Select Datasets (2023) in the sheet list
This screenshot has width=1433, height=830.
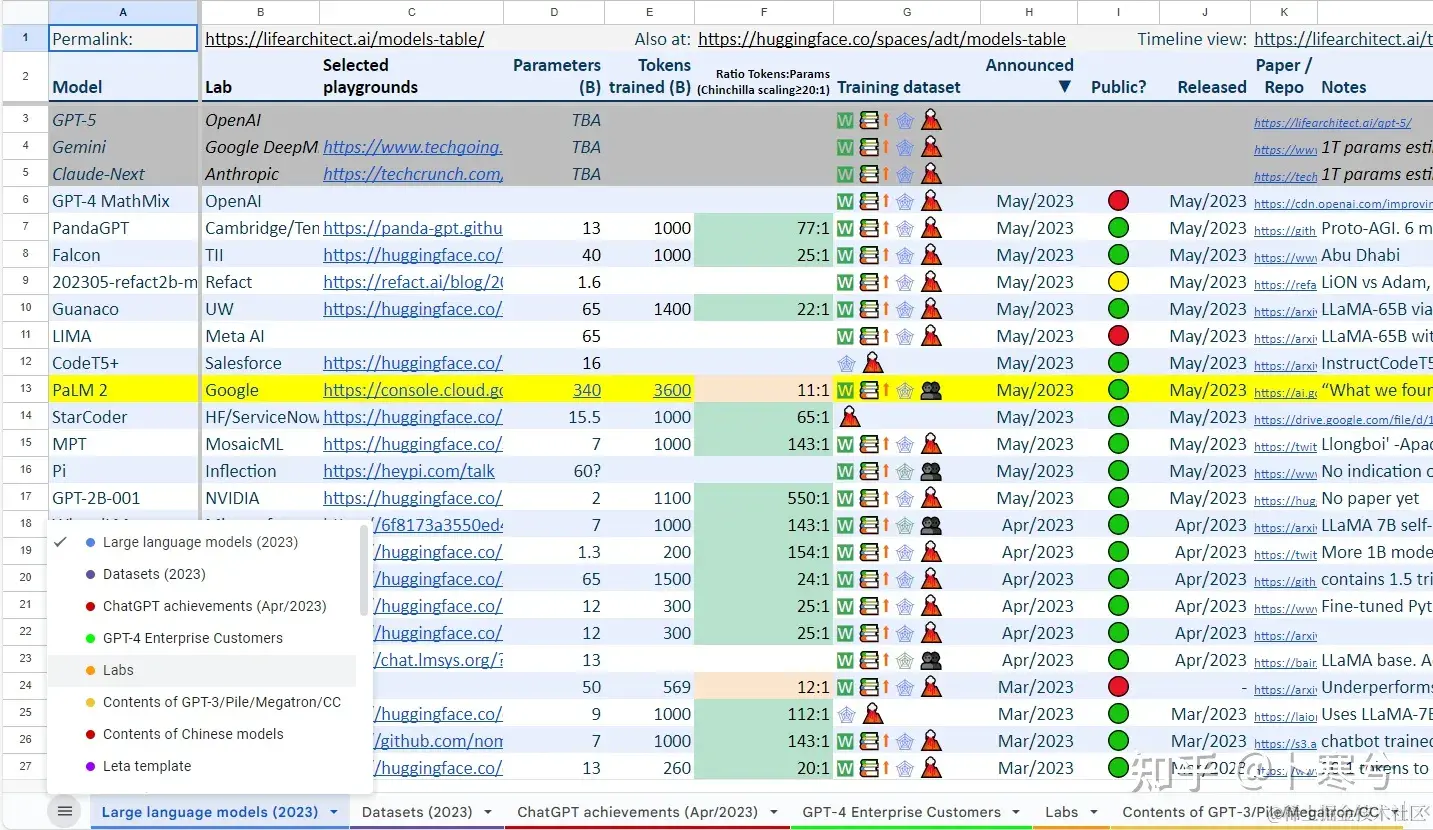pyautogui.click(x=201, y=574)
